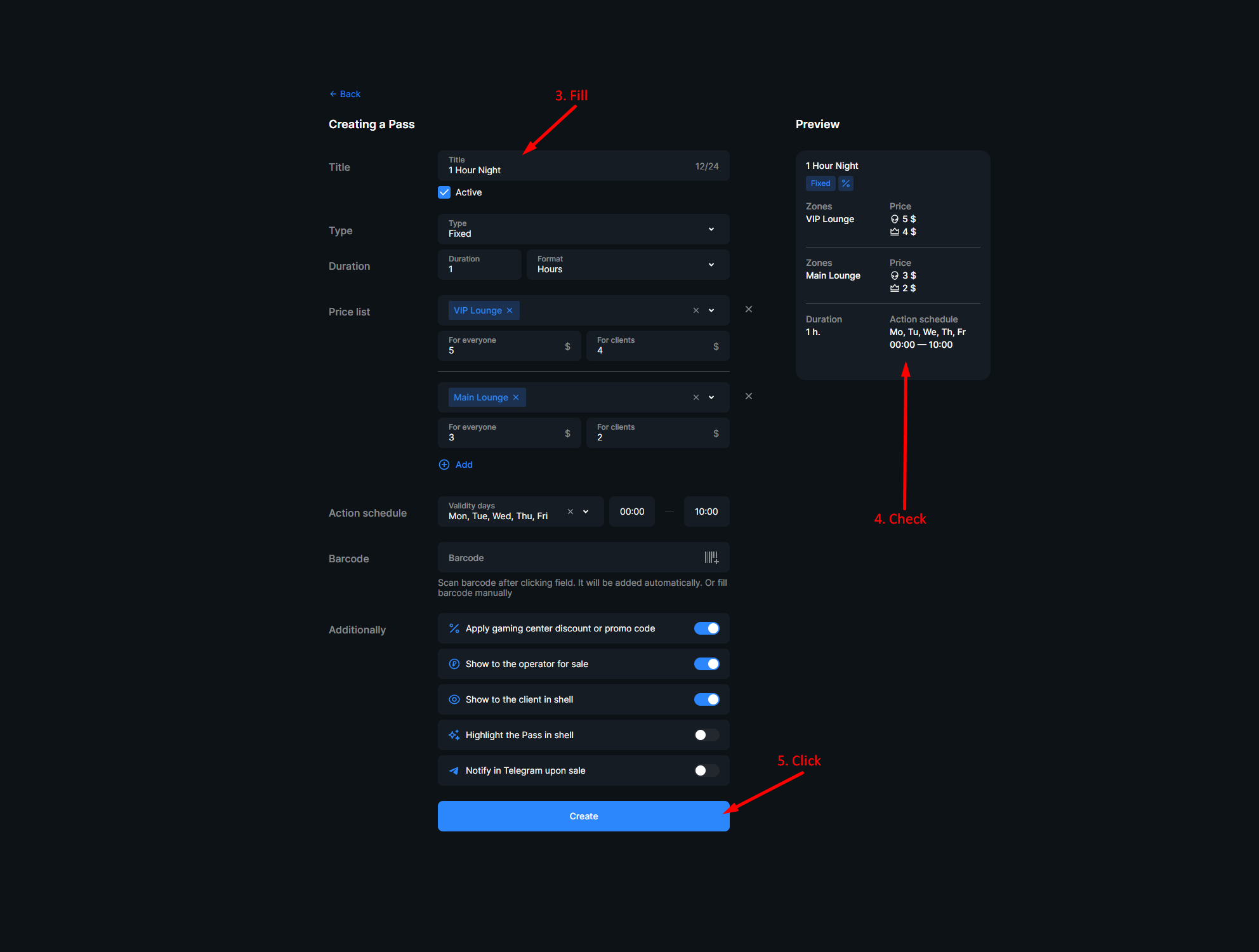Remove the Main Lounge tag with its X
The height and width of the screenshot is (952, 1259).
[x=516, y=397]
